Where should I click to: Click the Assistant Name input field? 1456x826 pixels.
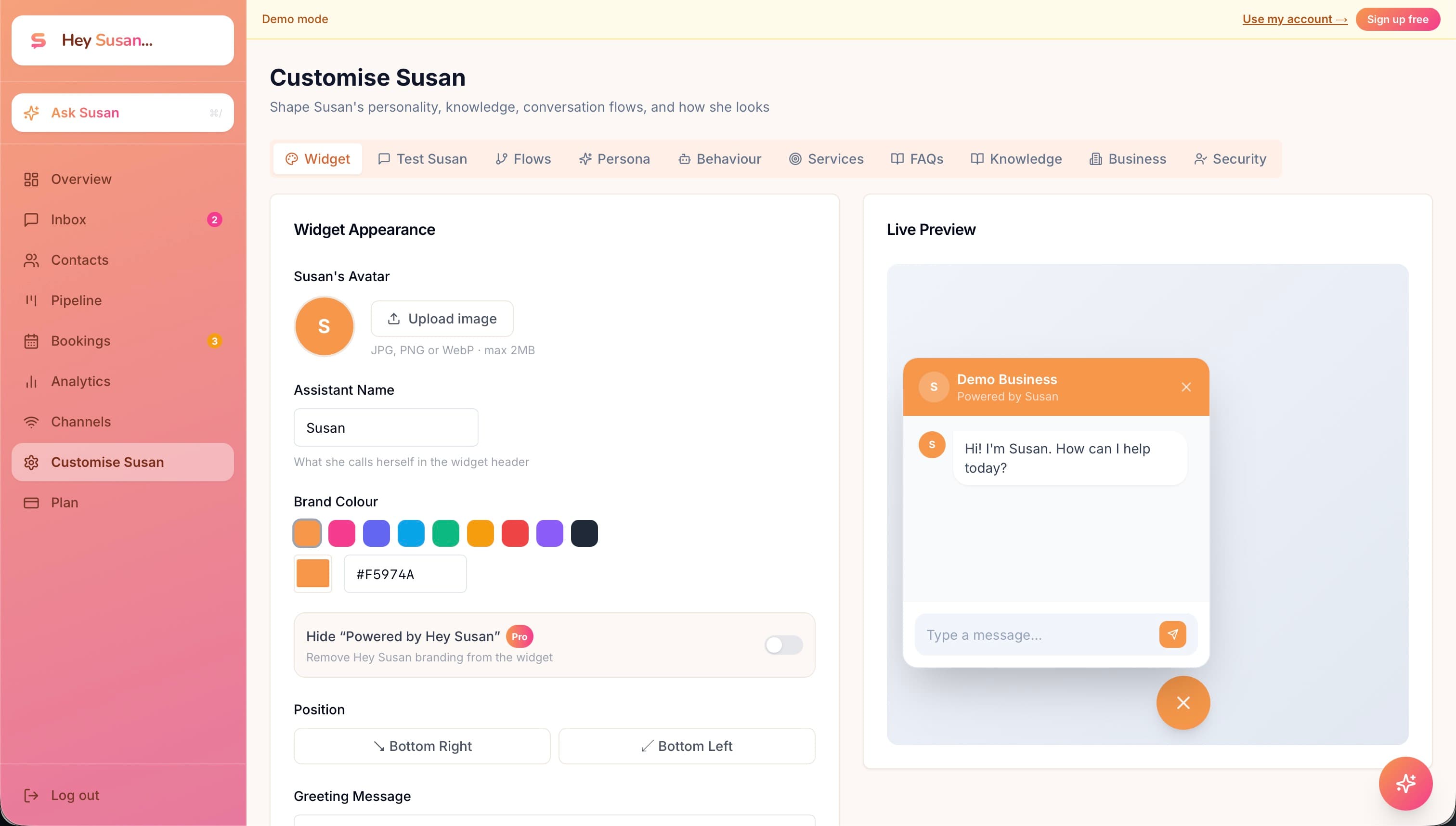point(386,428)
